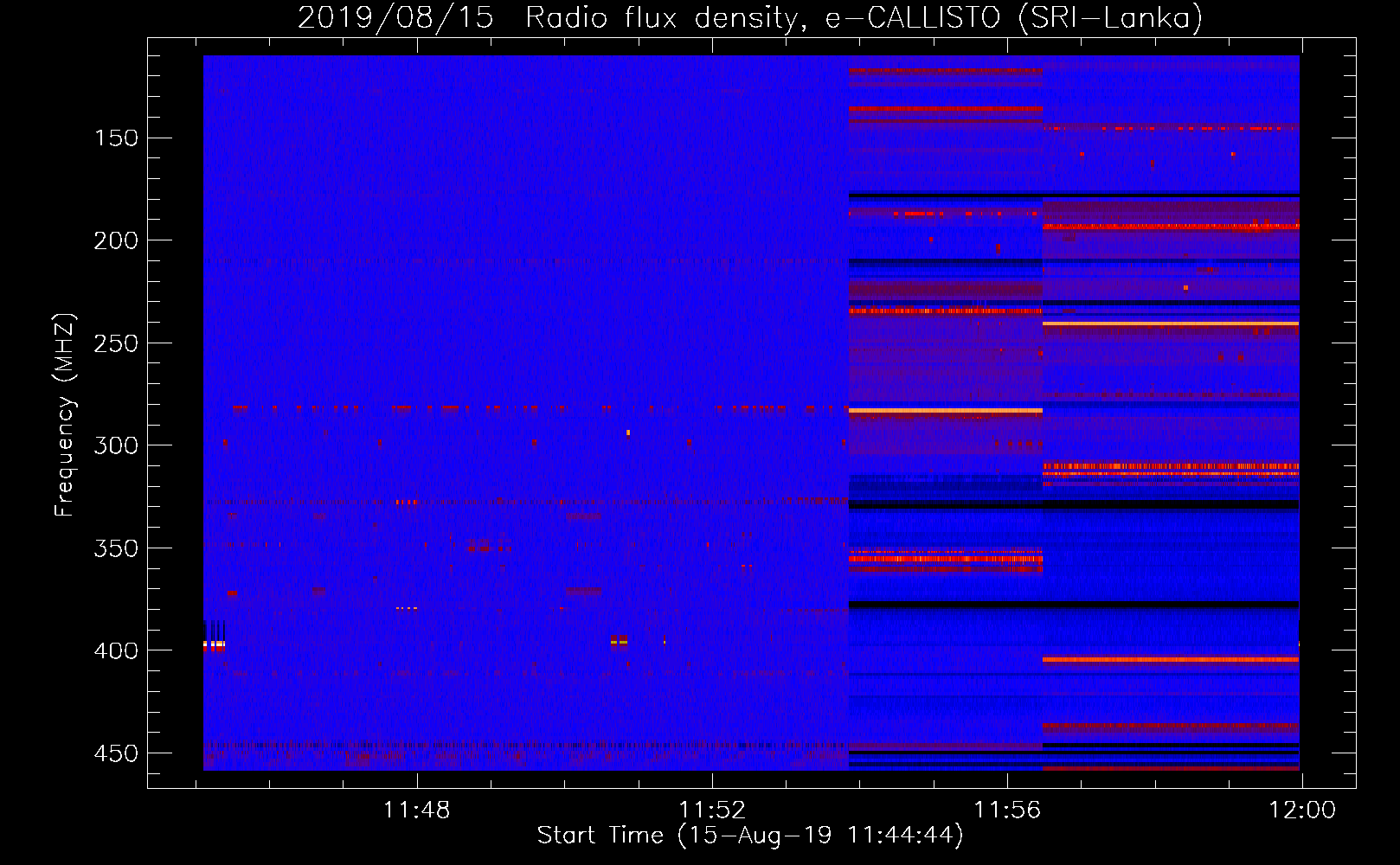Click the 150 frequency tick label
The width and height of the screenshot is (1400, 865).
(116, 138)
